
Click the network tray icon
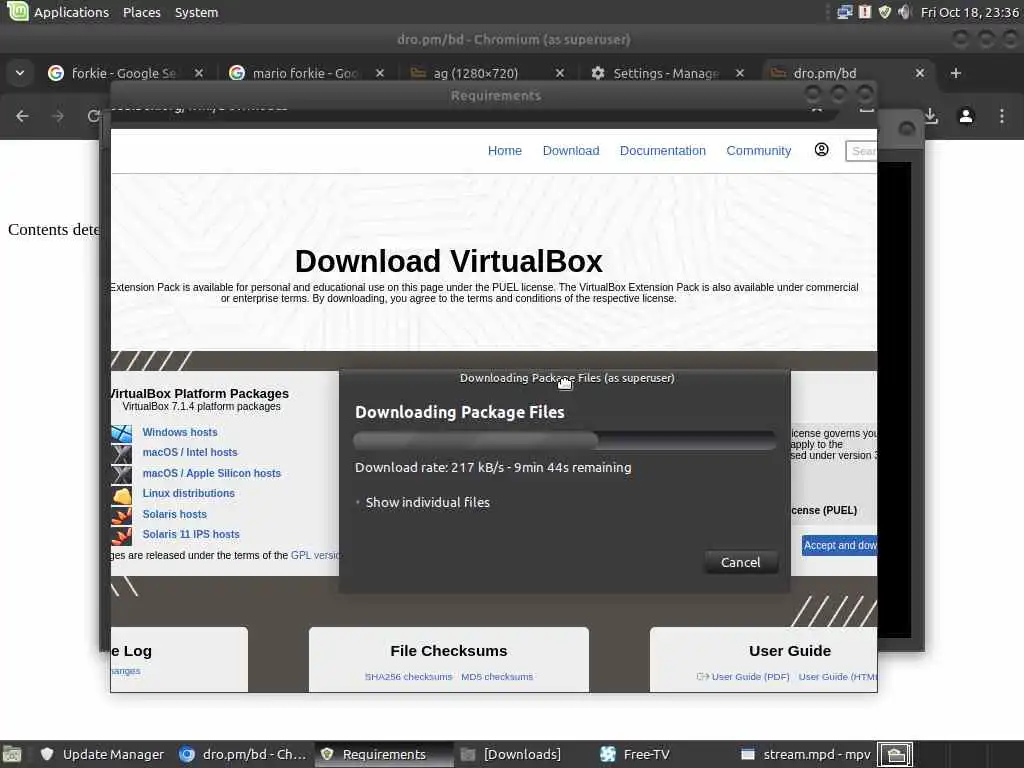pos(844,12)
